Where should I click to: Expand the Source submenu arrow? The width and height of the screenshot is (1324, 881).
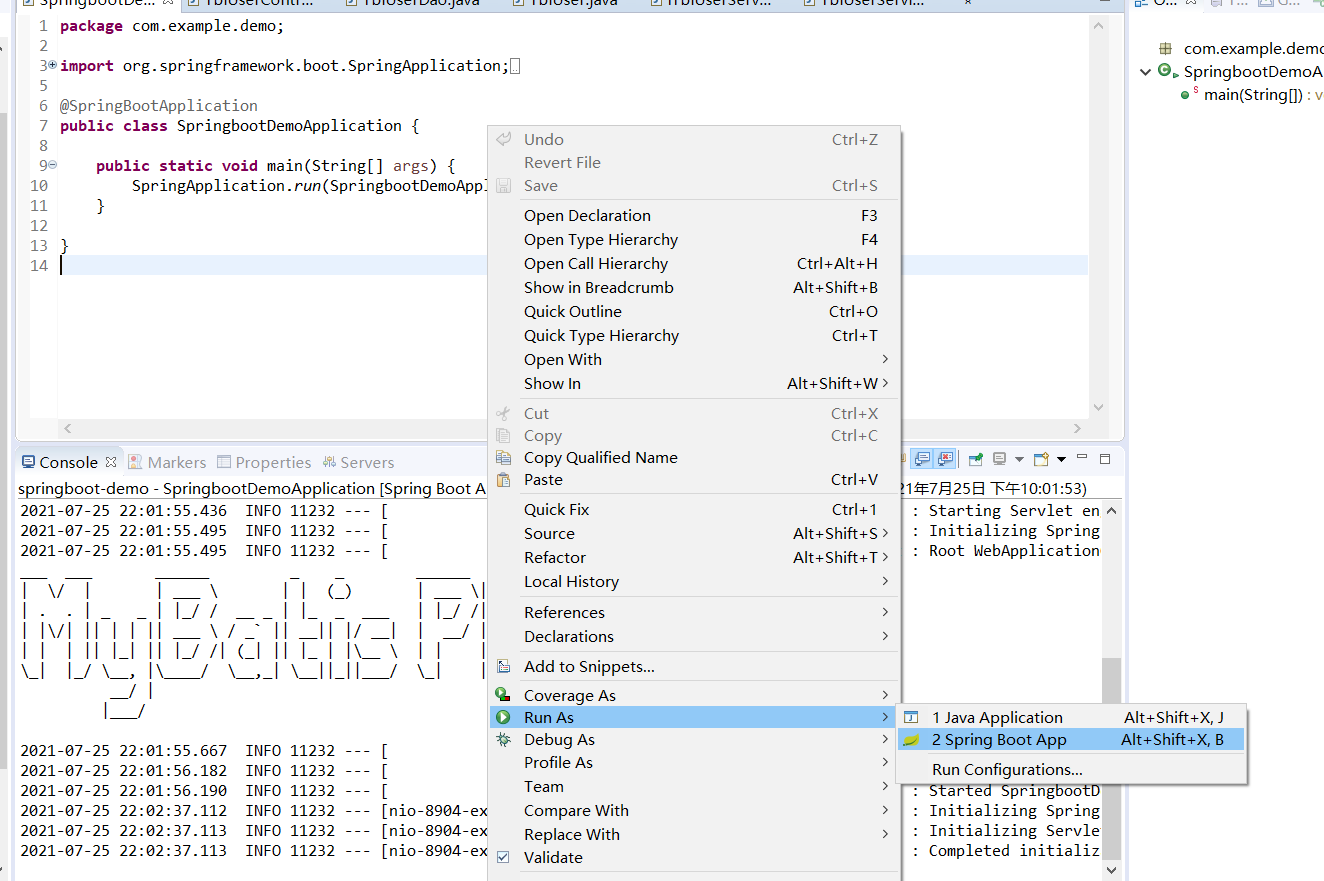pyautogui.click(x=885, y=533)
